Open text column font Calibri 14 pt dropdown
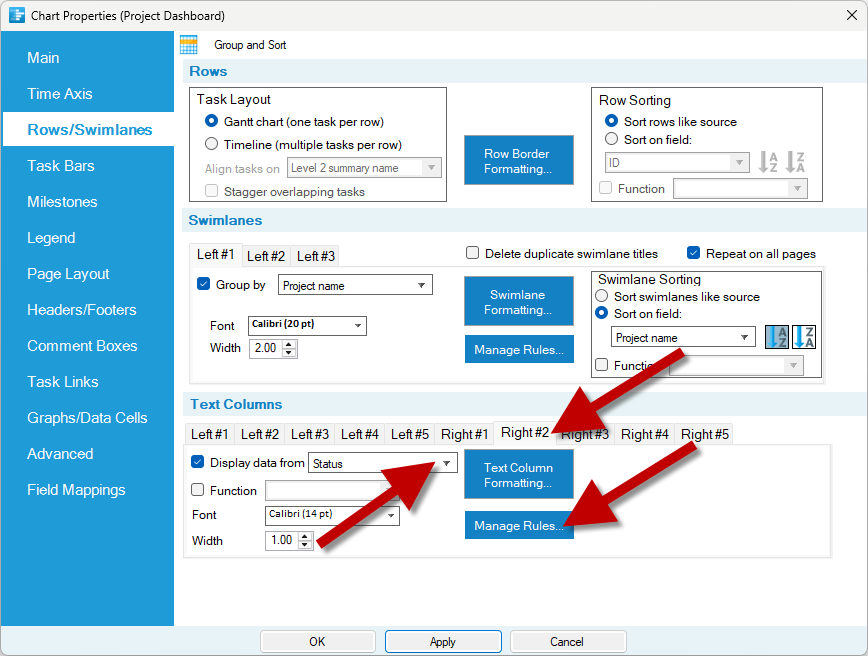The image size is (868, 656). tap(332, 515)
